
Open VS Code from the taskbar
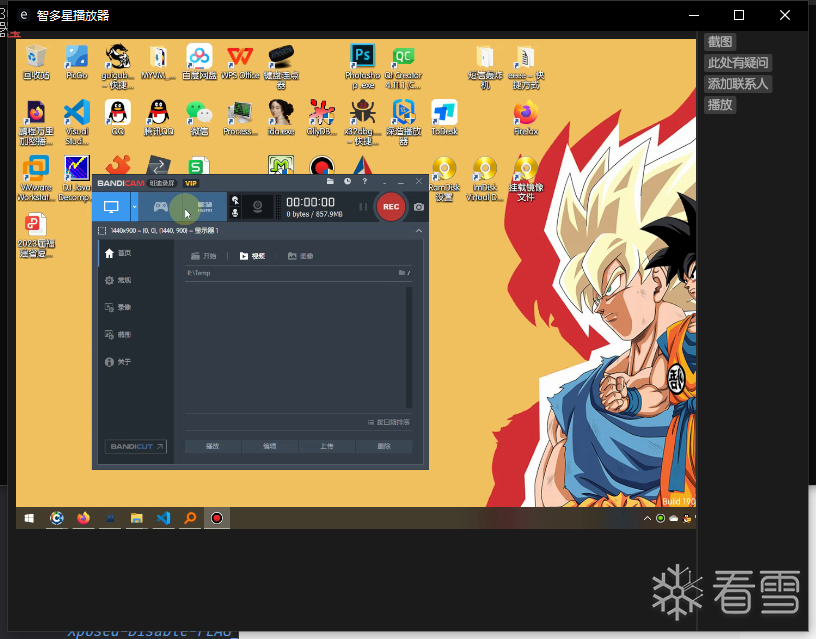pyautogui.click(x=163, y=518)
